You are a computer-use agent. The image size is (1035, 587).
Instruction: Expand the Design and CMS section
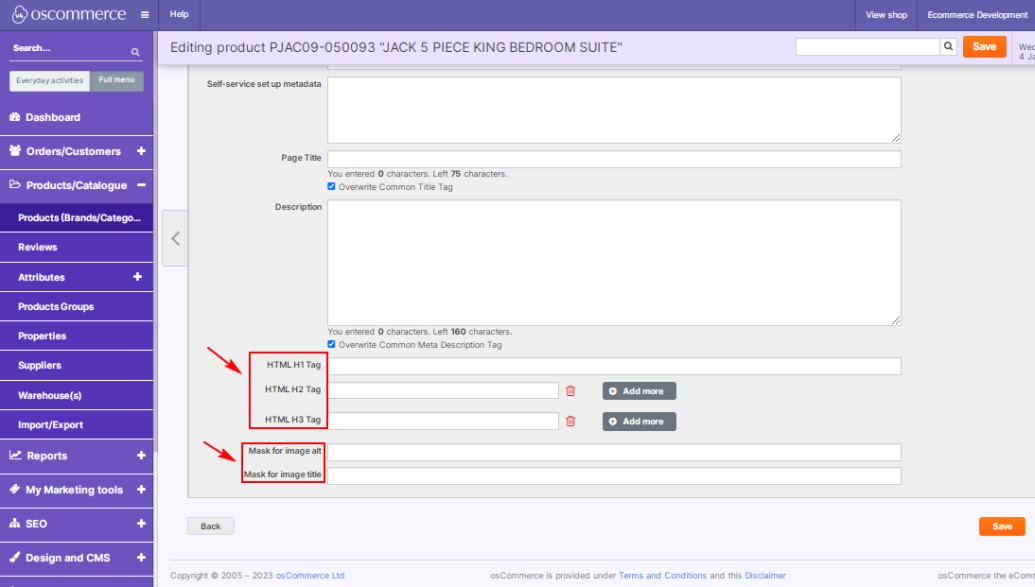click(x=141, y=557)
